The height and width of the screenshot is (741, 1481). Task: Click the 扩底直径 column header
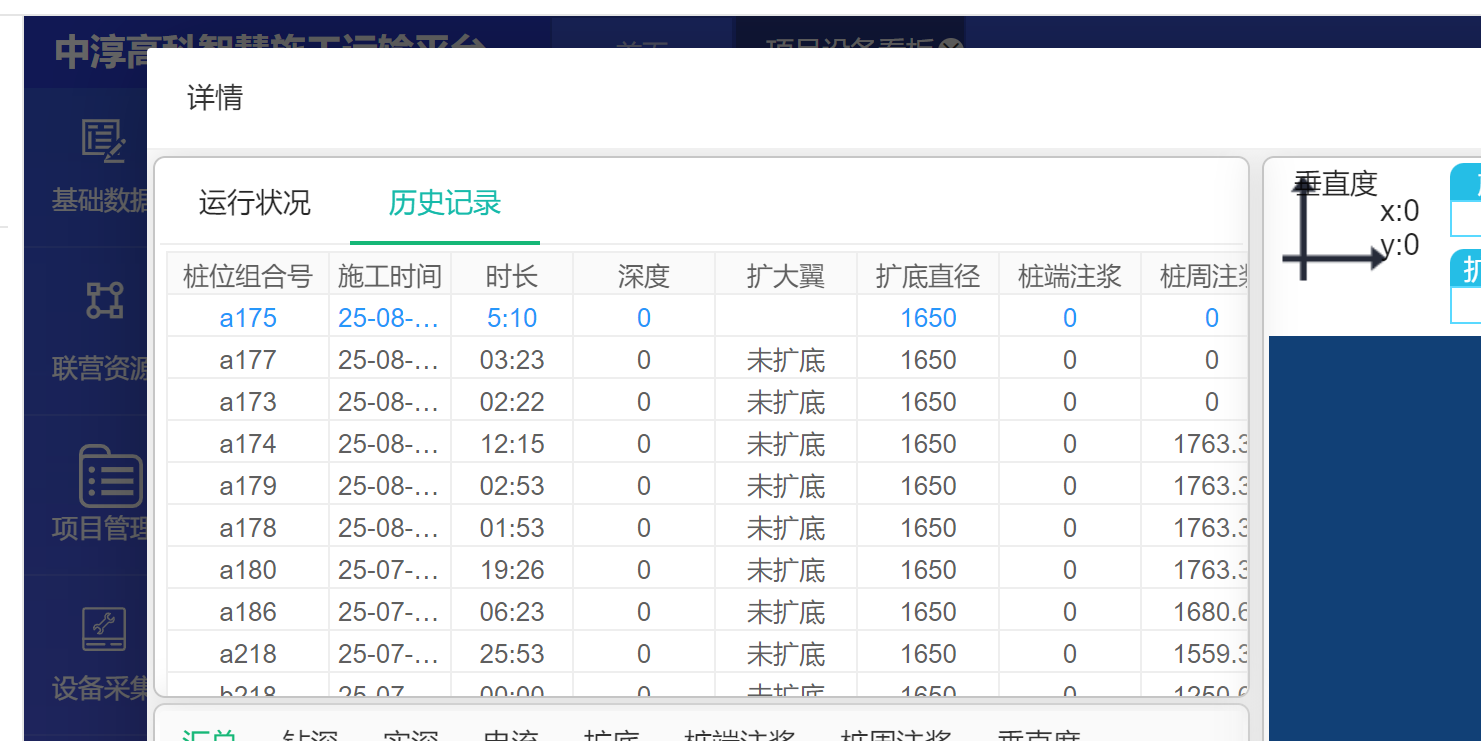[x=927, y=275]
